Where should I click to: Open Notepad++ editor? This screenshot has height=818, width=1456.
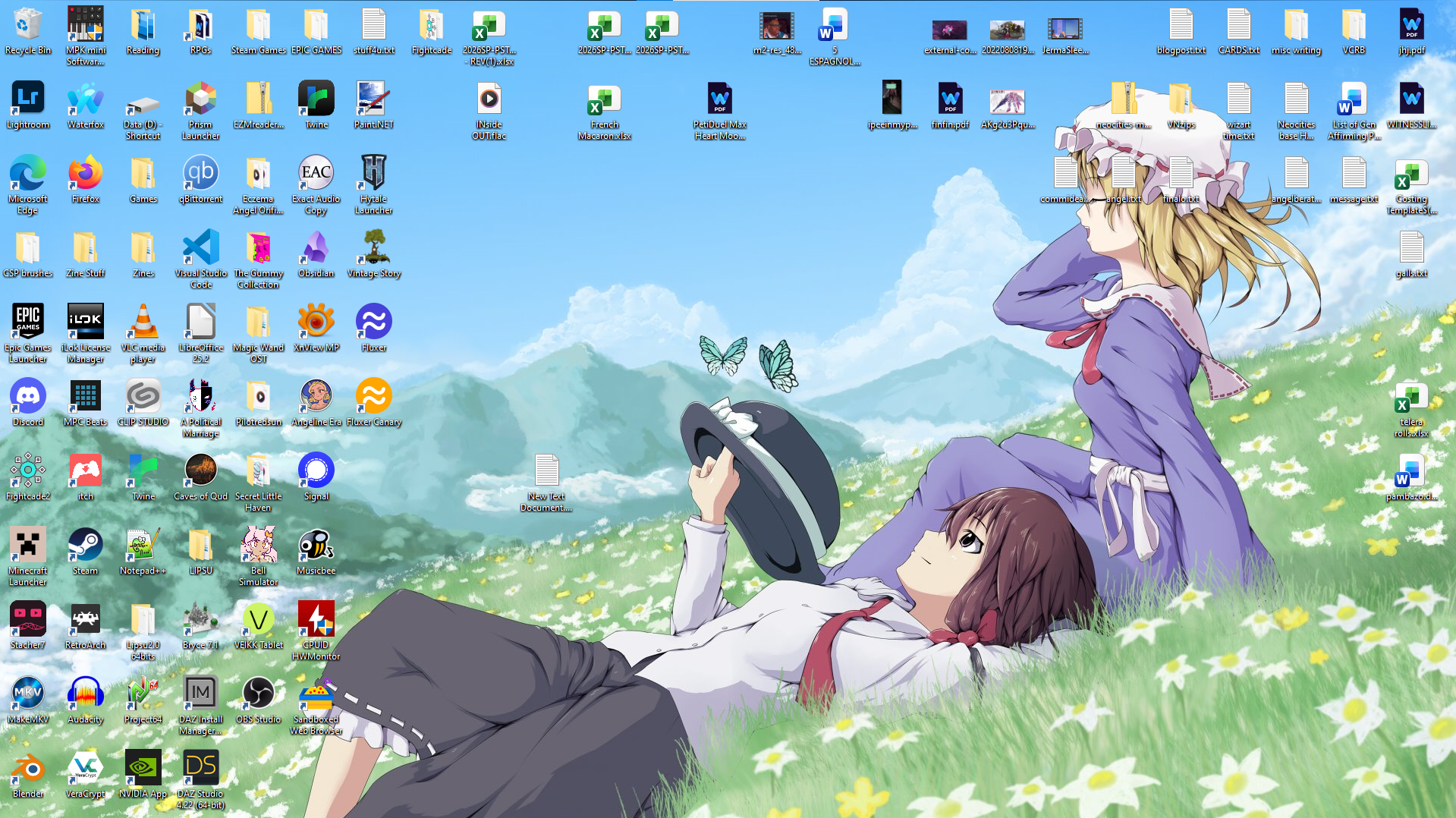(143, 552)
